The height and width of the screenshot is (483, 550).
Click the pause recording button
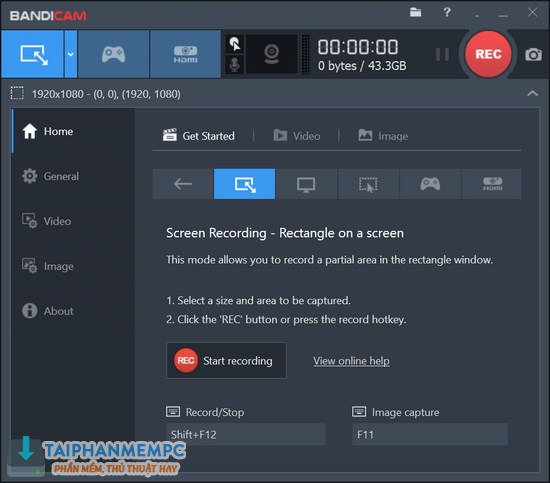pos(442,54)
